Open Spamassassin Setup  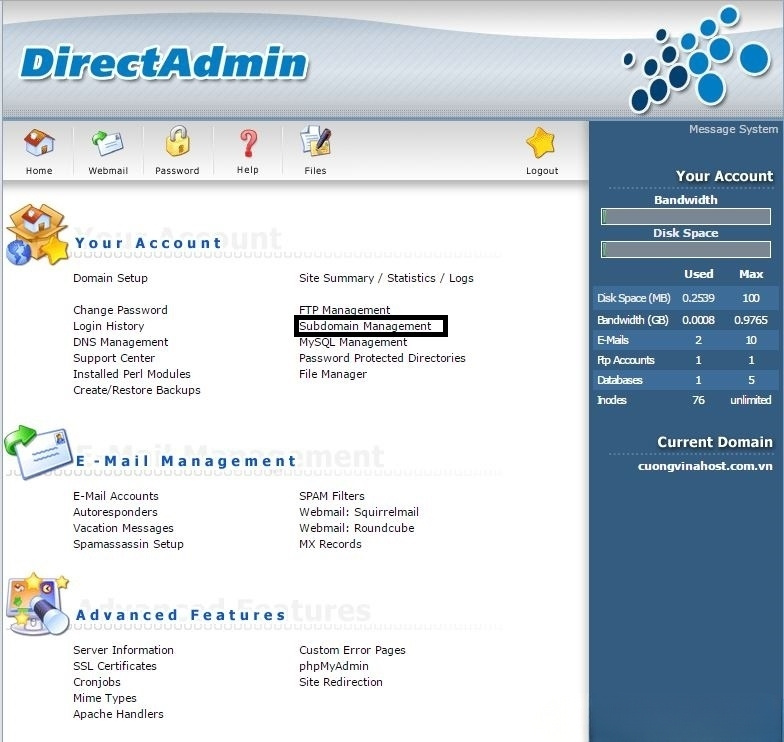click(128, 544)
